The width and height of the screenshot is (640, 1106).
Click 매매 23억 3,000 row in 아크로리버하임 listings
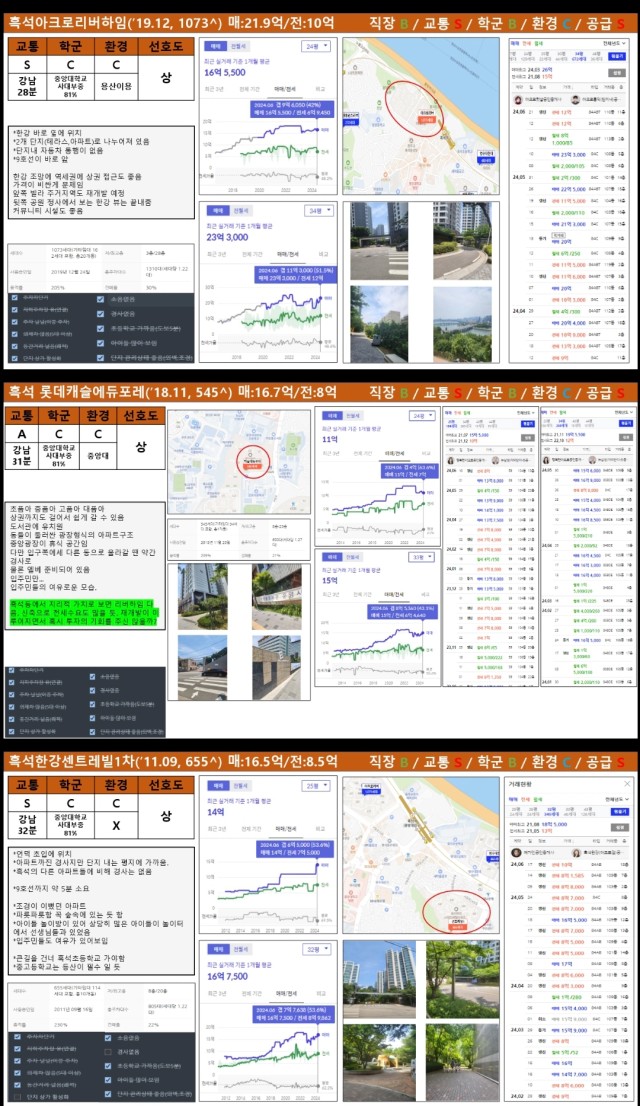click(568, 154)
